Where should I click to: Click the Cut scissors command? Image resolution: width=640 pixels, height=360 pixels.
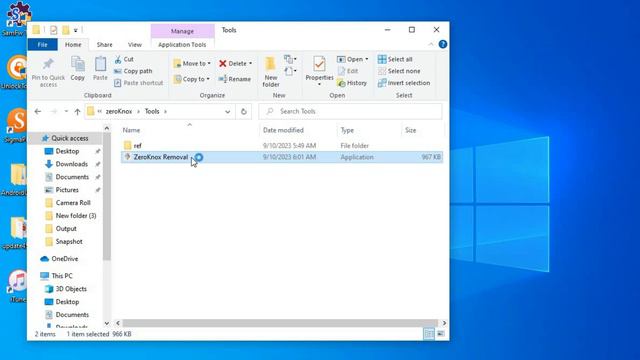124,59
